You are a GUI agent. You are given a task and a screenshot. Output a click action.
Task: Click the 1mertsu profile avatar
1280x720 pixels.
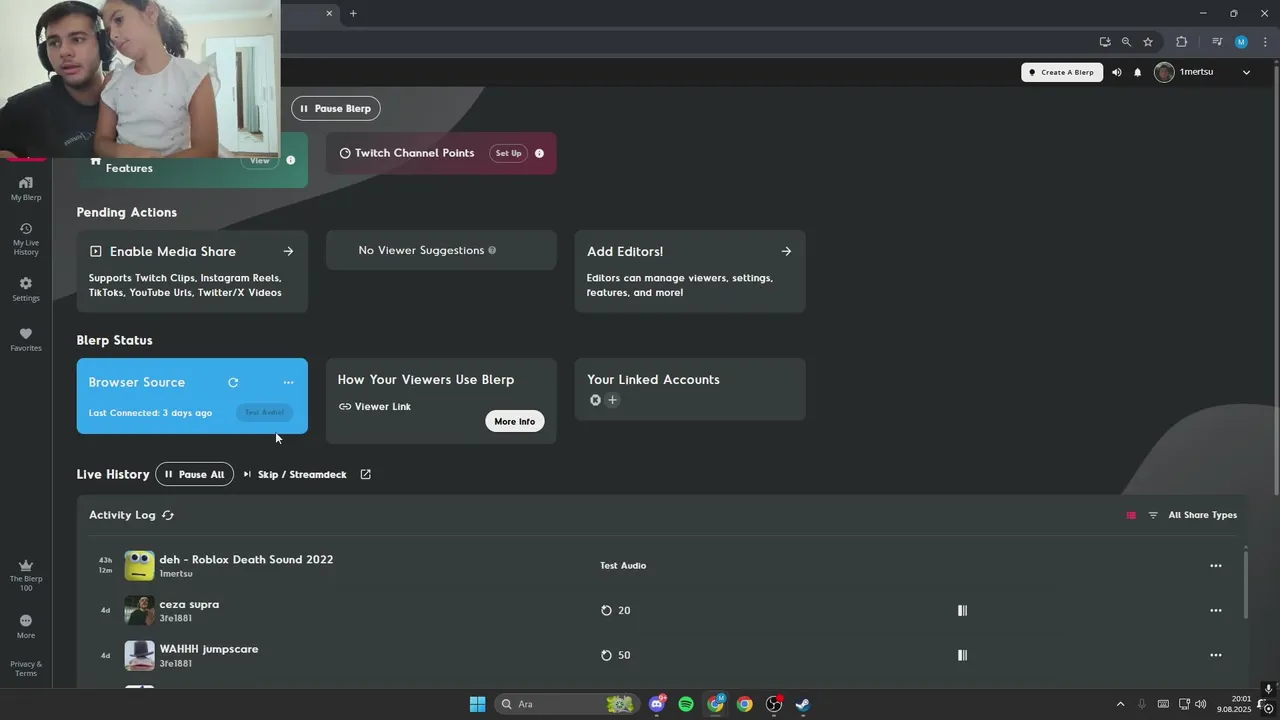point(1164,72)
